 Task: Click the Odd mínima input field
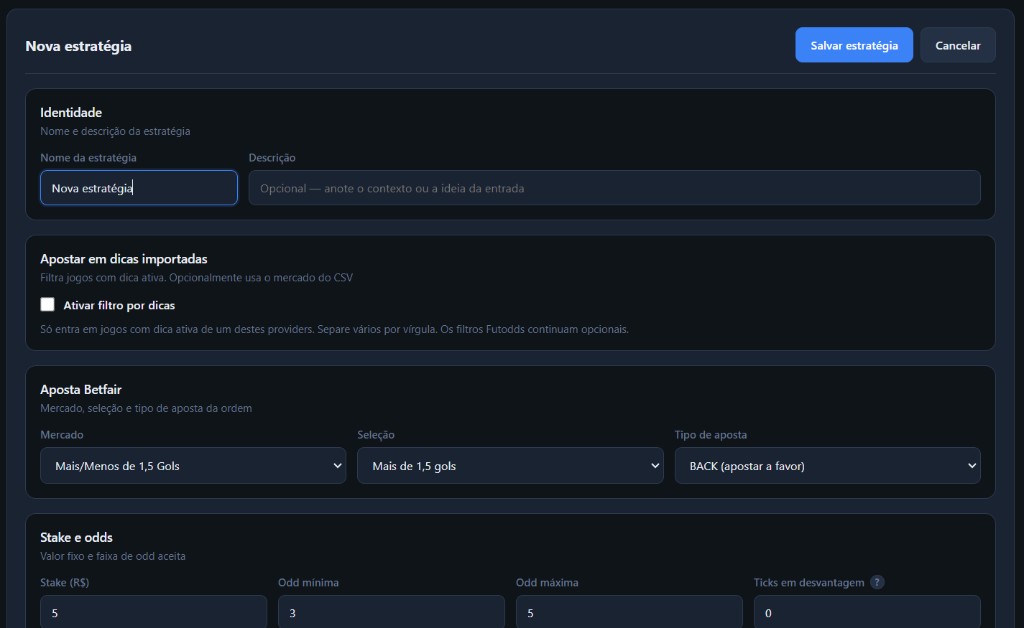click(391, 612)
